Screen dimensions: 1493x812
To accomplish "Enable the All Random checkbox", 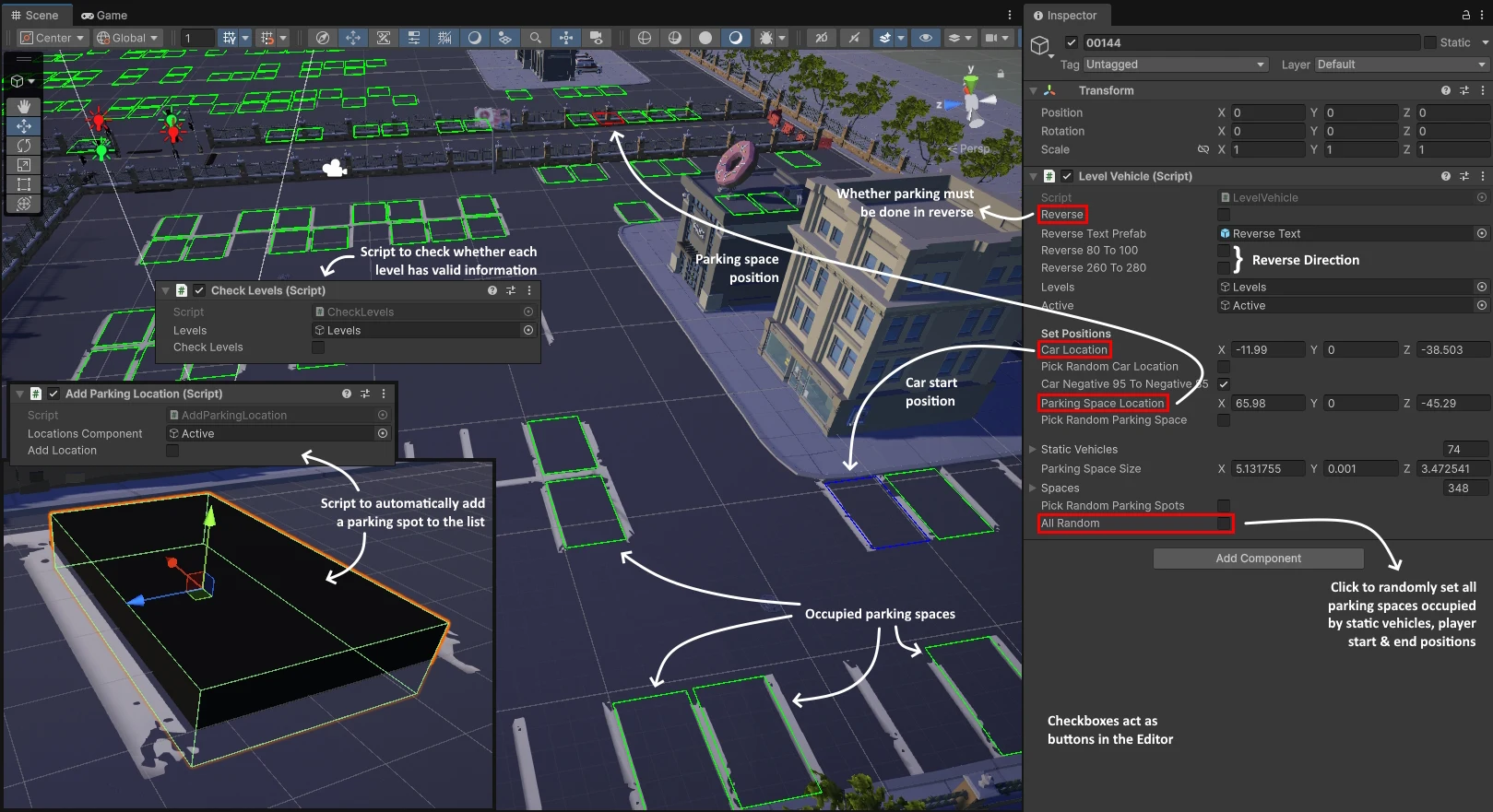I will click(x=1224, y=524).
